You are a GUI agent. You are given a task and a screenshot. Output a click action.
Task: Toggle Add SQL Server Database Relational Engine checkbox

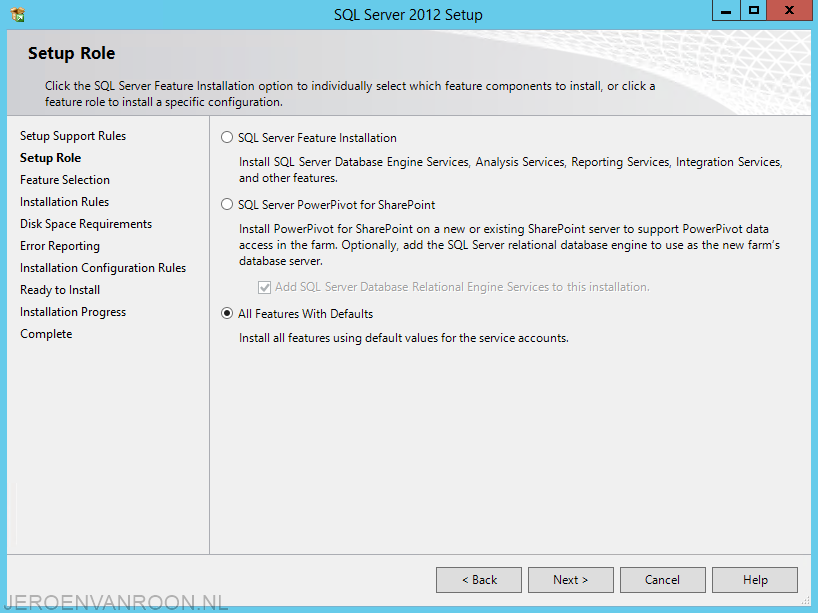[264, 287]
